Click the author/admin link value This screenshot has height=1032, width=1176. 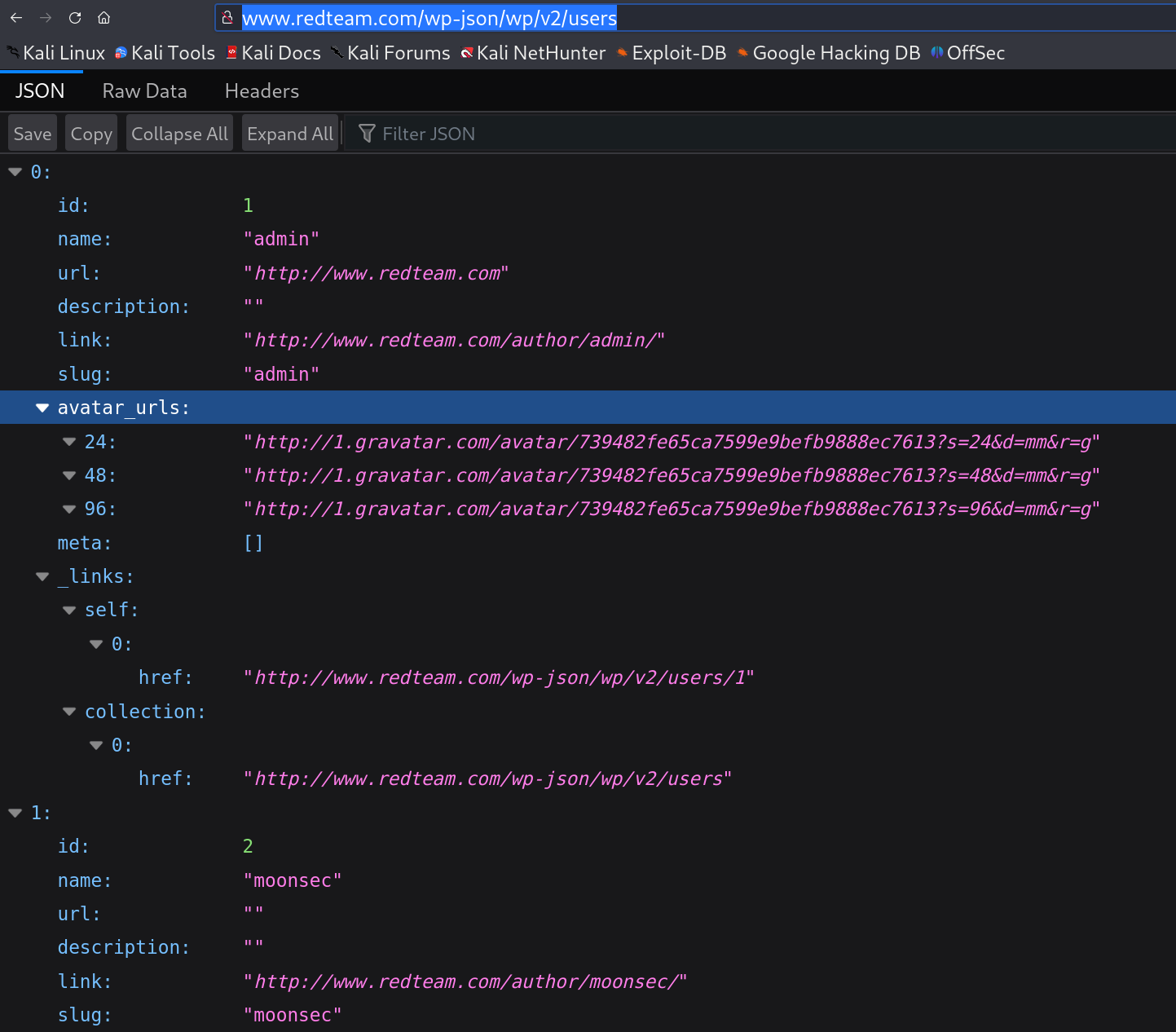[x=454, y=340]
